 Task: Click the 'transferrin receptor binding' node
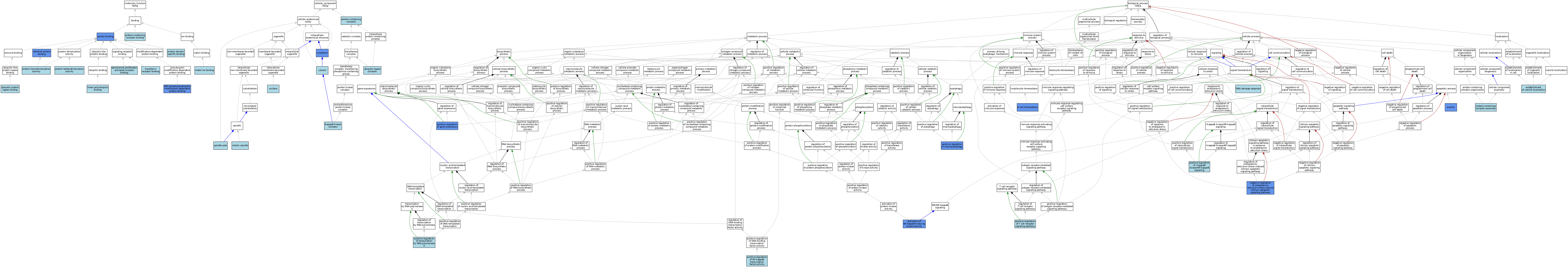(x=151, y=70)
